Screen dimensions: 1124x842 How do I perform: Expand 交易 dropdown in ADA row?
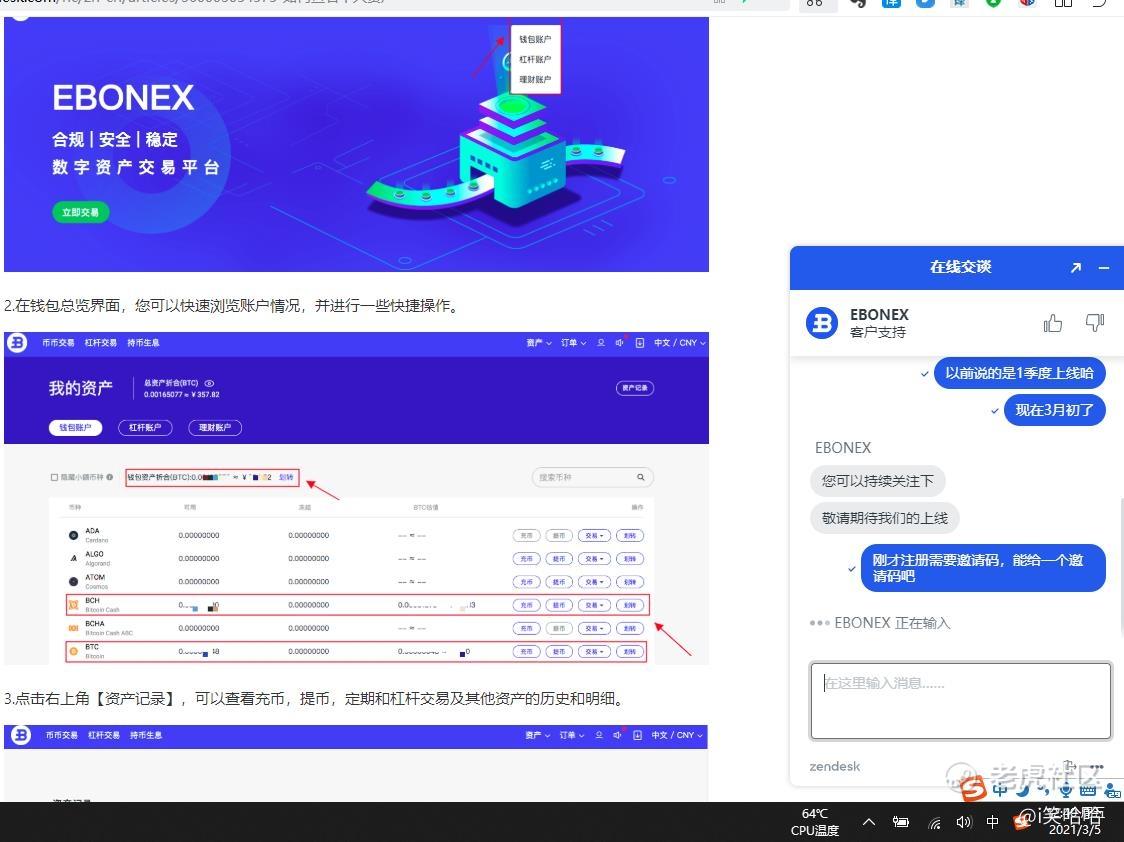tap(594, 535)
